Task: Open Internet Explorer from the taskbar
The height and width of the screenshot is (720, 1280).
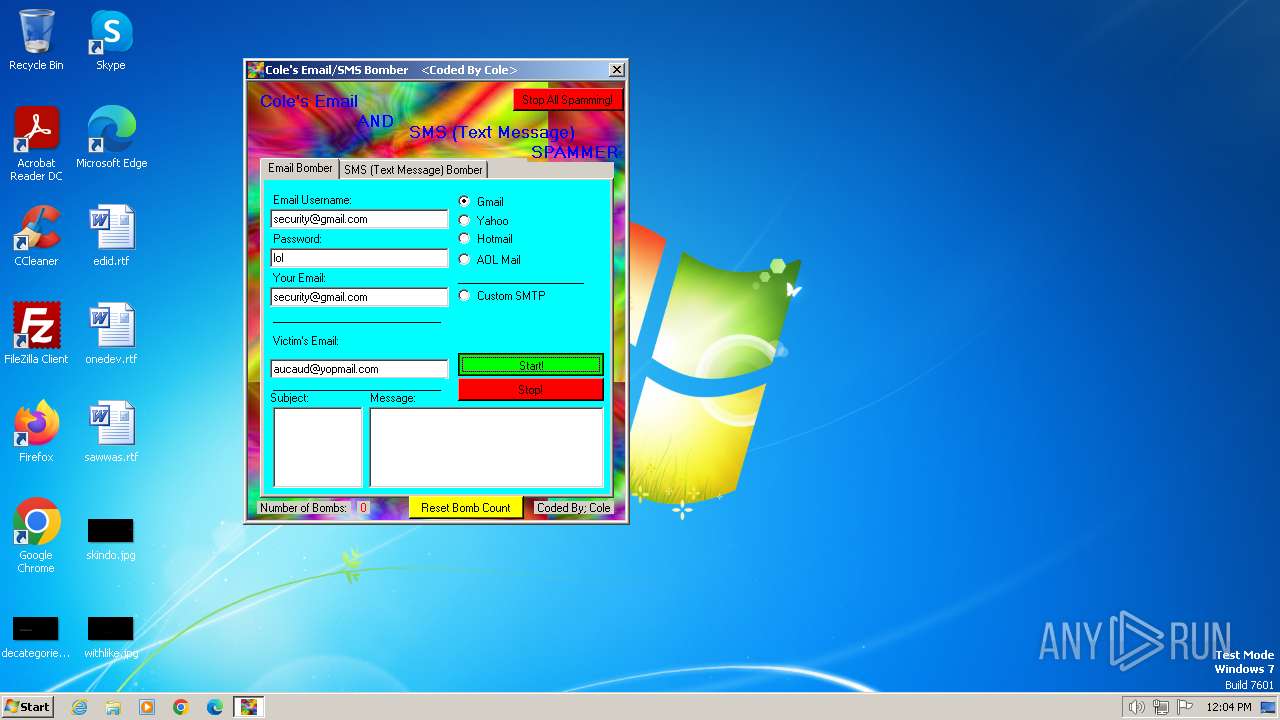Action: (79, 707)
